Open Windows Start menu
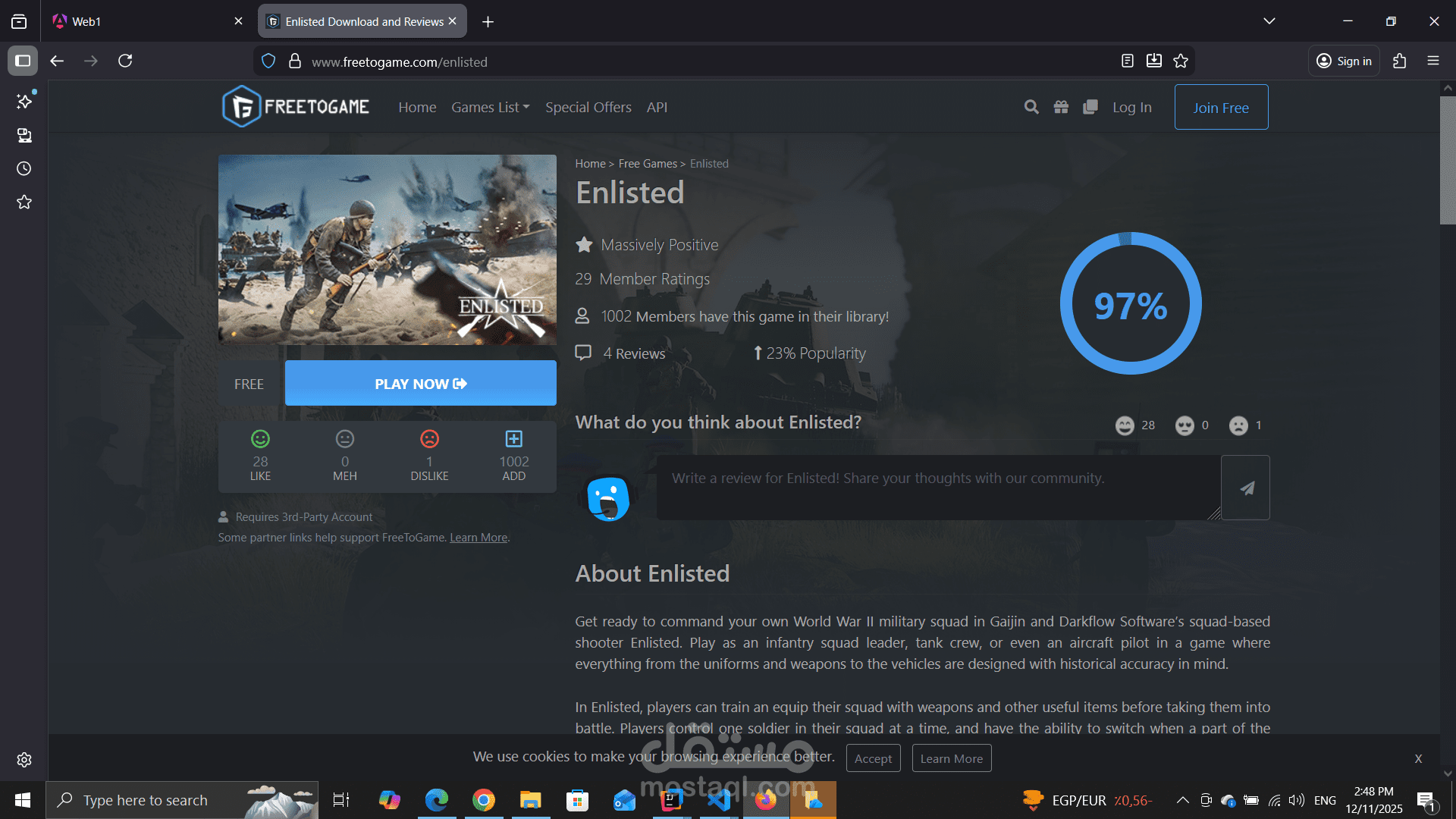Screen dimensions: 1456x819 pyautogui.click(x=23, y=800)
